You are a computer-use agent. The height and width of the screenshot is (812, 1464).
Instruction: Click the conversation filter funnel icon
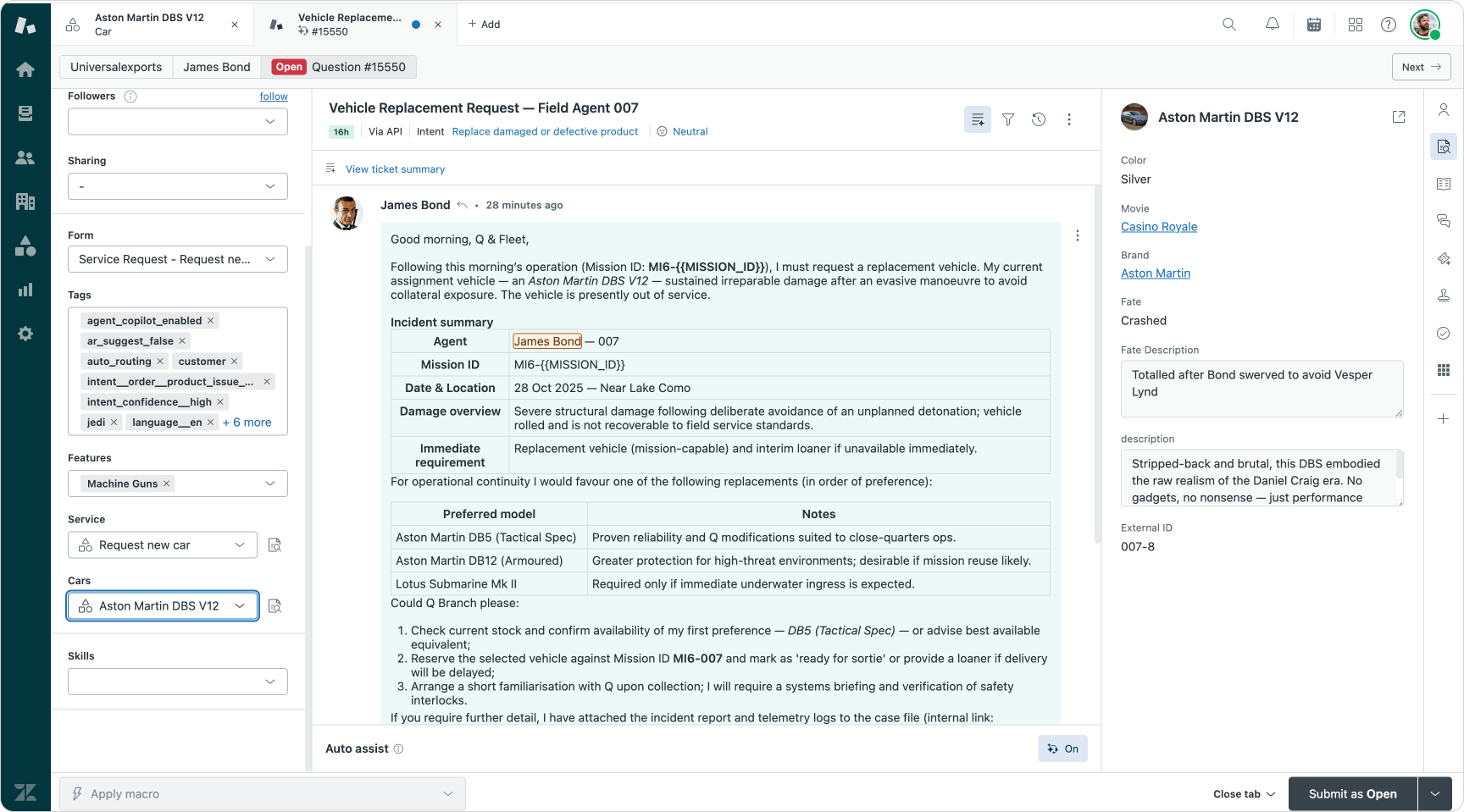(x=1008, y=120)
